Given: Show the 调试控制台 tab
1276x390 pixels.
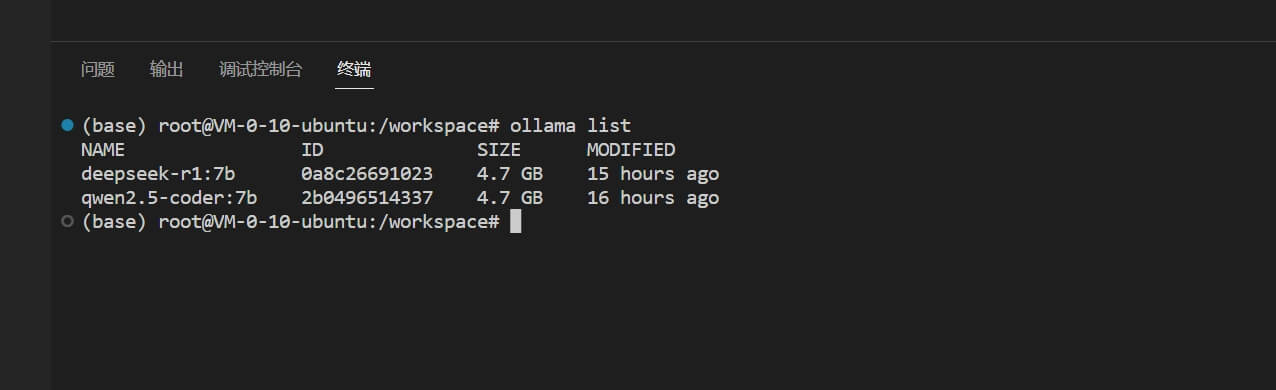Looking at the screenshot, I should (x=260, y=69).
